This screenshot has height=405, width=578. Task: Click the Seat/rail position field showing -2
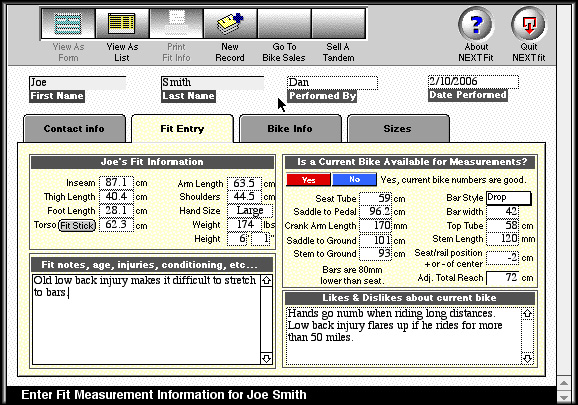502,258
